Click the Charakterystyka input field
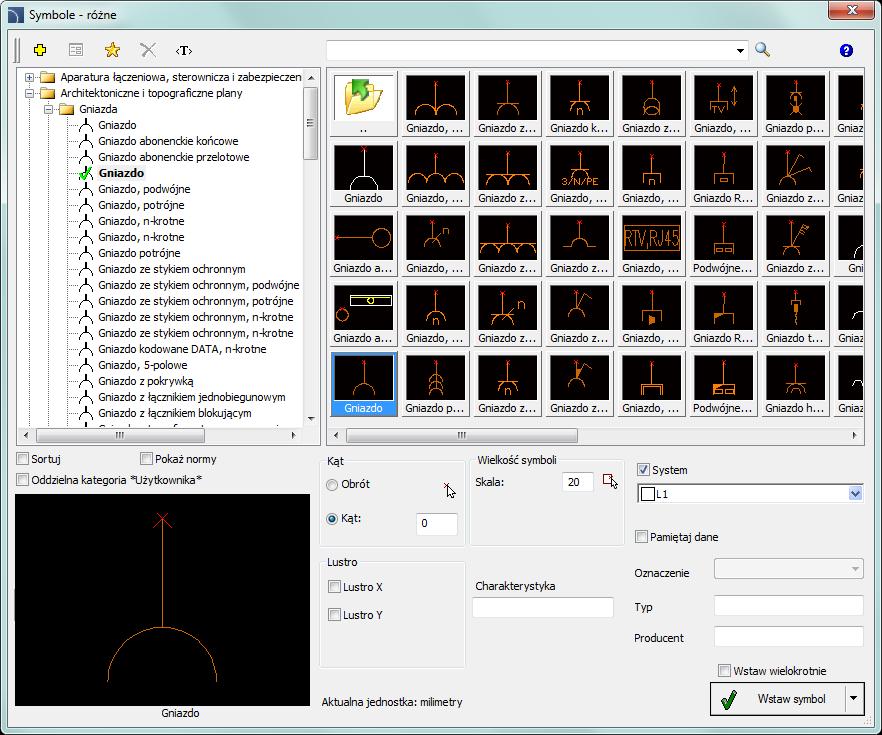 click(543, 607)
